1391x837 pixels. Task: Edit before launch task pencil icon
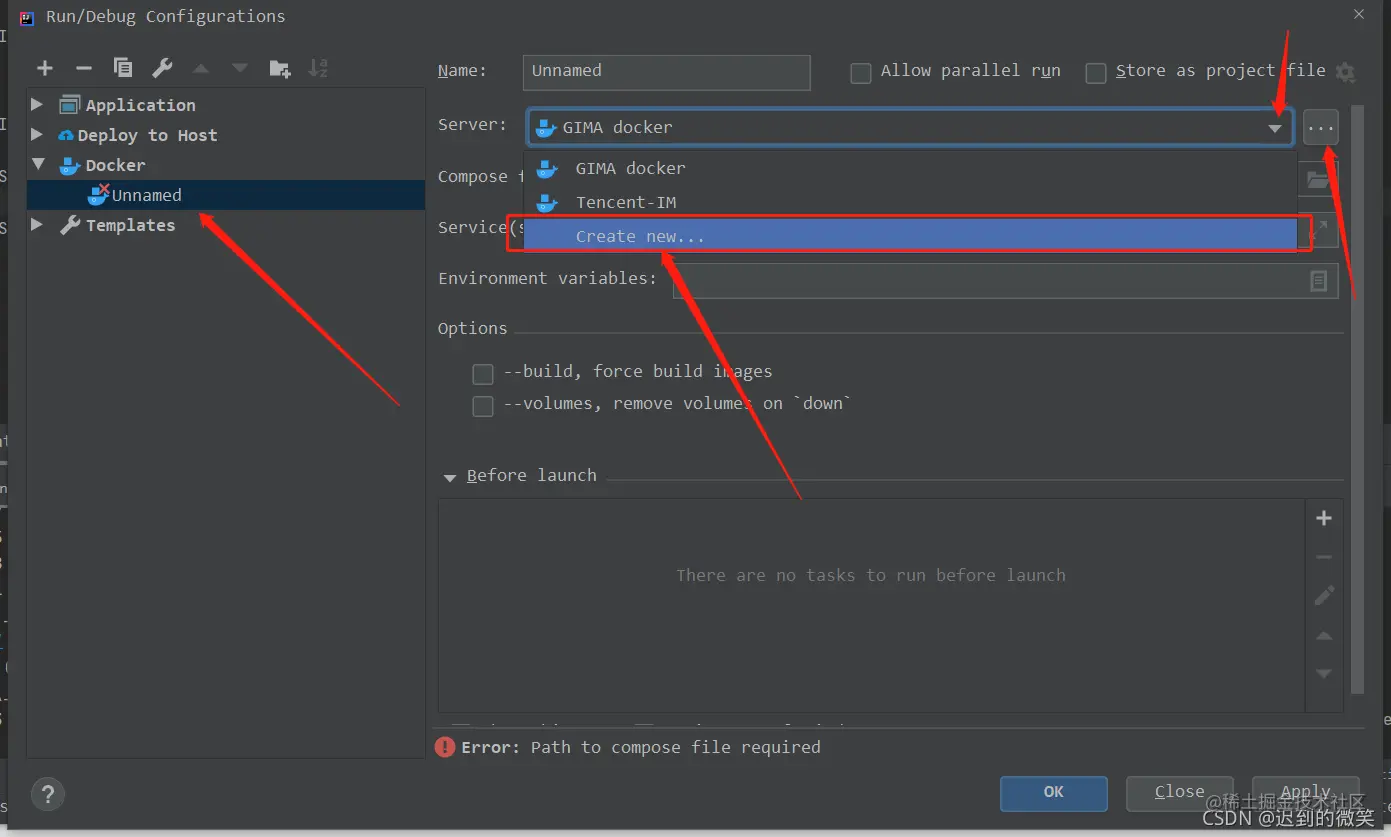tap(1324, 596)
